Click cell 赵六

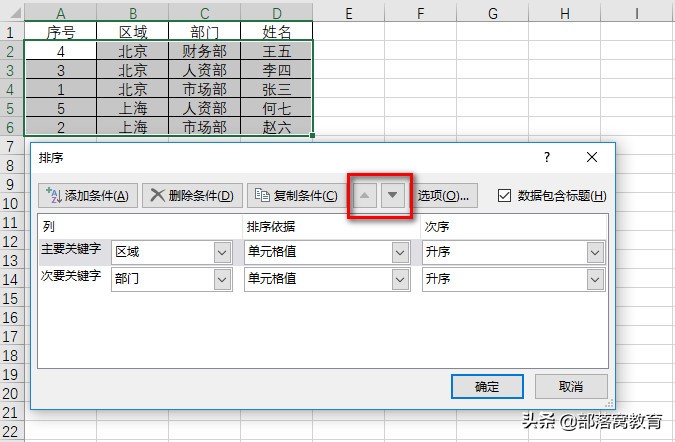(x=277, y=127)
